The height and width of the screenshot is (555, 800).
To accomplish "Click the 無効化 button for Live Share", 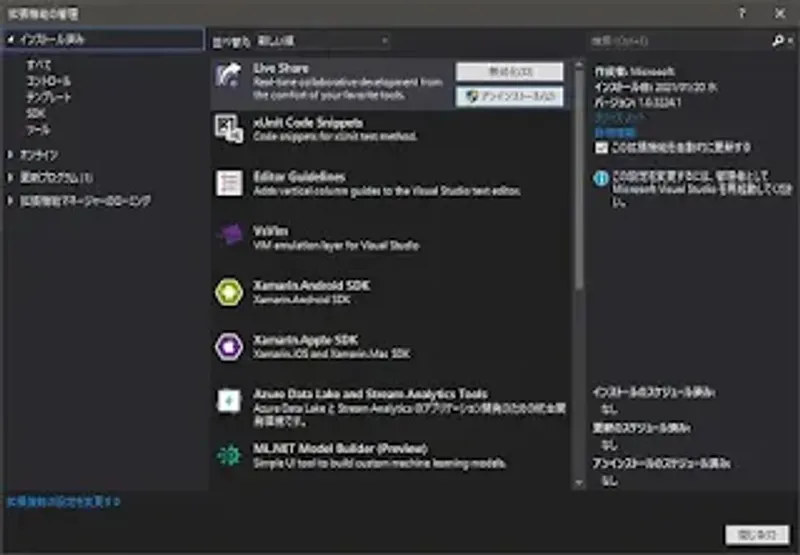I will click(x=509, y=72).
